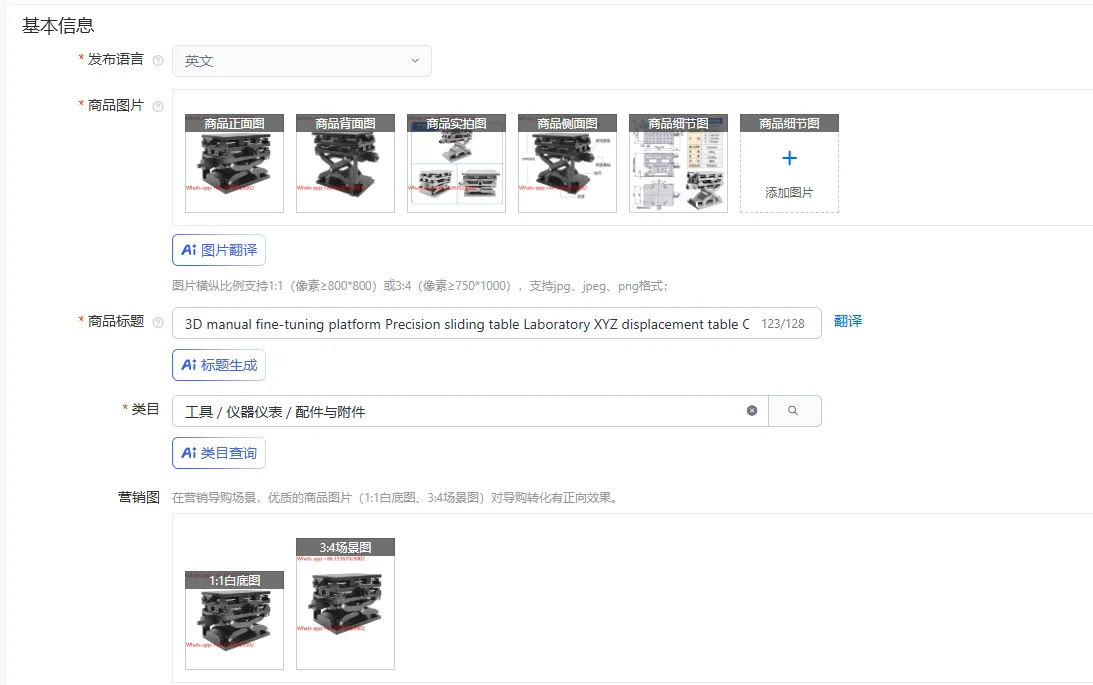Click the AI 标题生成 button

coord(219,365)
